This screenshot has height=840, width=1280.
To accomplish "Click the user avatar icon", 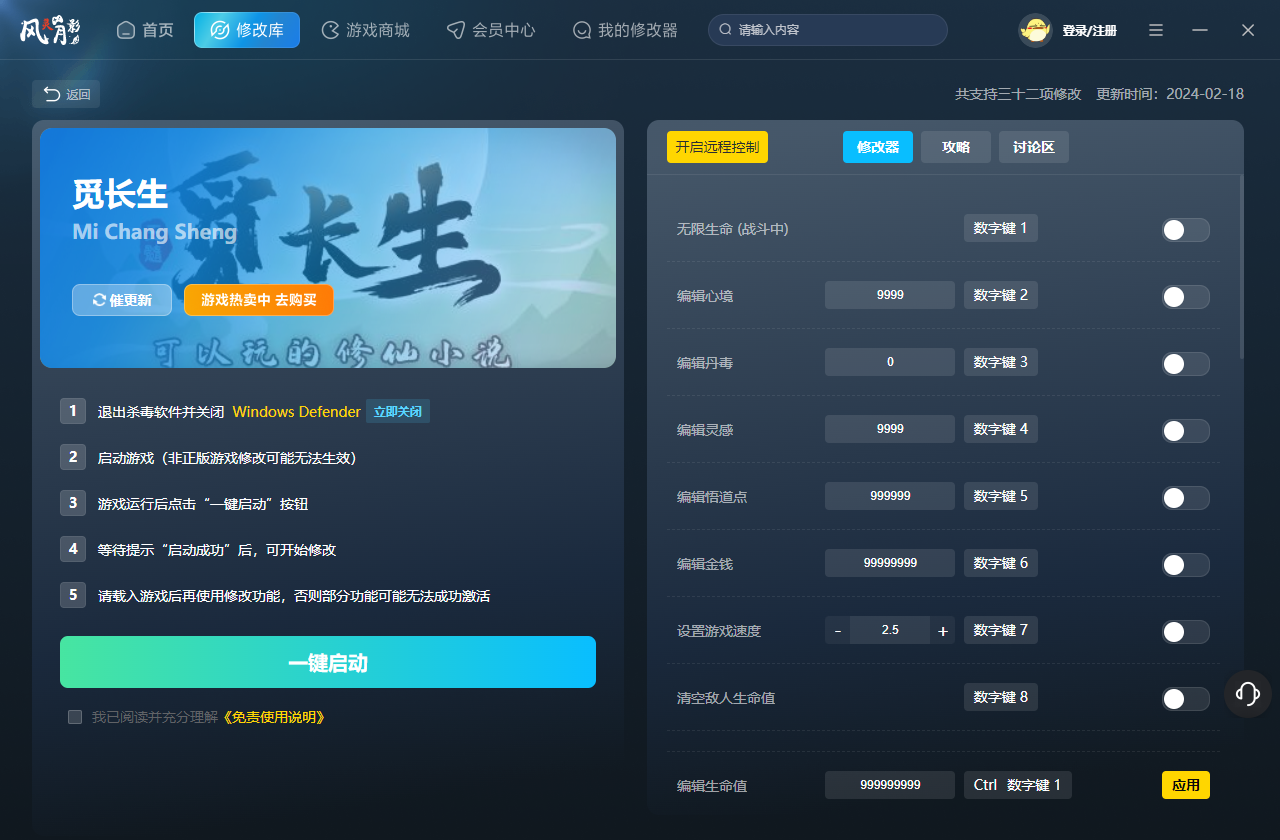I will pos(1035,30).
